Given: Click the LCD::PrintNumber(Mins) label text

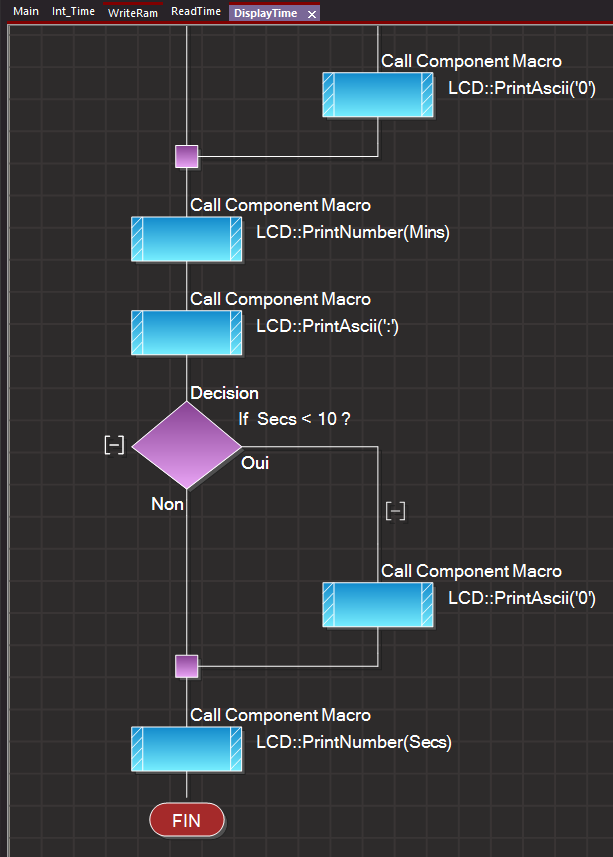Looking at the screenshot, I should pos(352,233).
